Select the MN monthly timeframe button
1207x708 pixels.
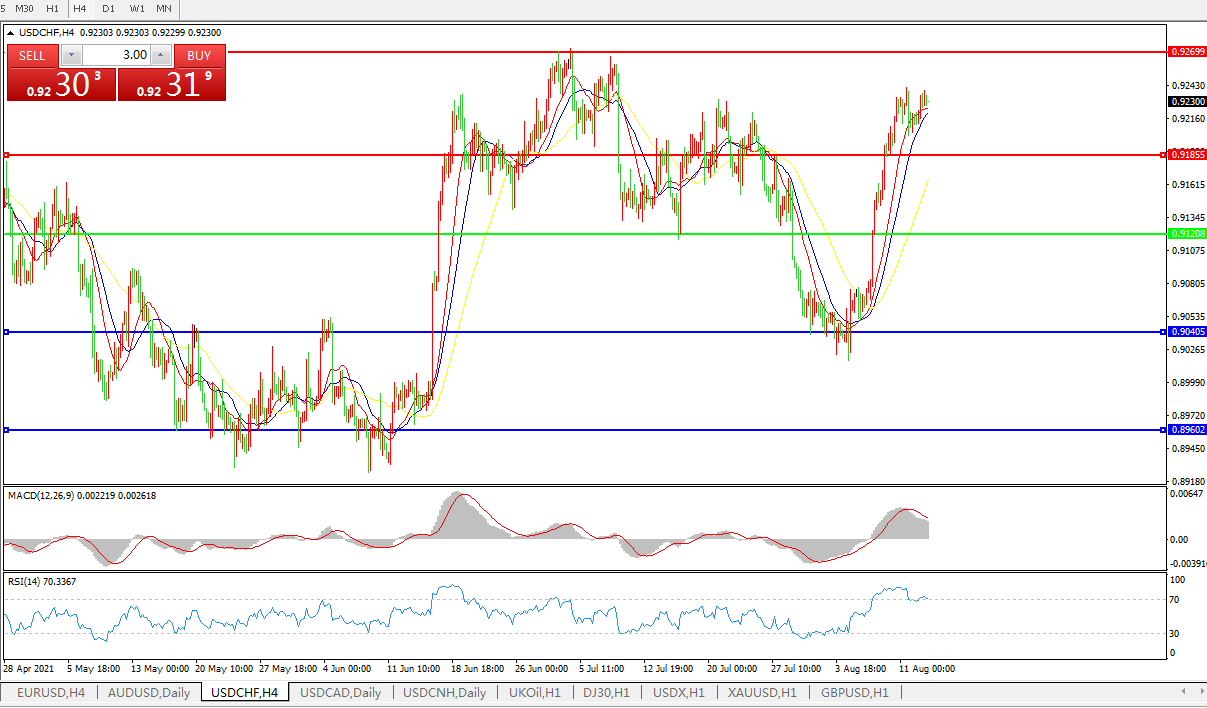tap(164, 8)
